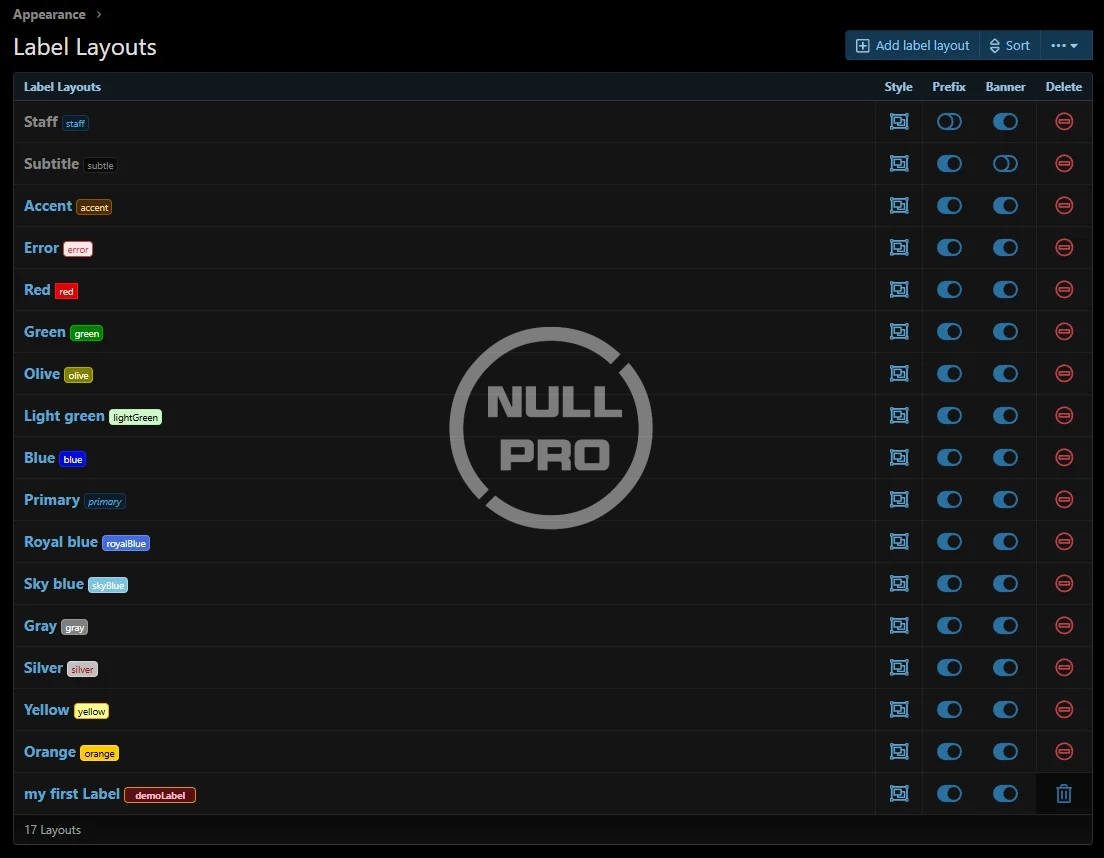1104x858 pixels.
Task: Click the demoLabel badge preview
Action: tap(160, 795)
